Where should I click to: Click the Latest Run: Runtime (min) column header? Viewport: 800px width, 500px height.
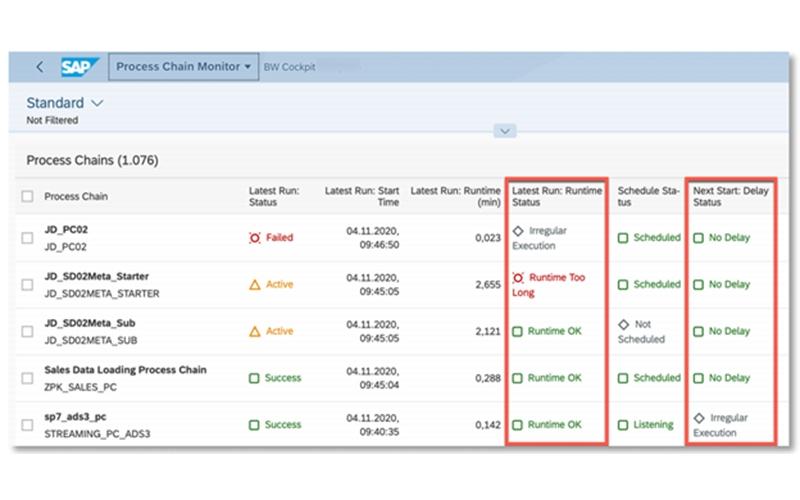click(455, 196)
